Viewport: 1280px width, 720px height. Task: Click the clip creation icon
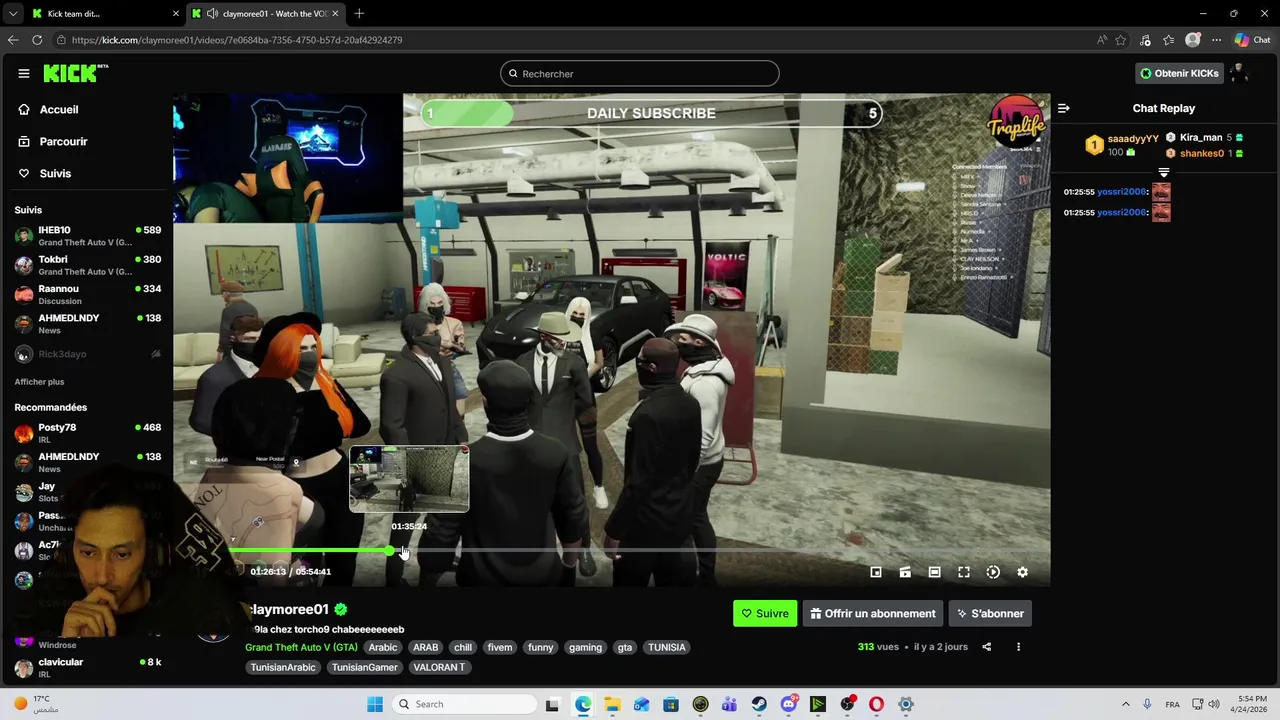(905, 572)
